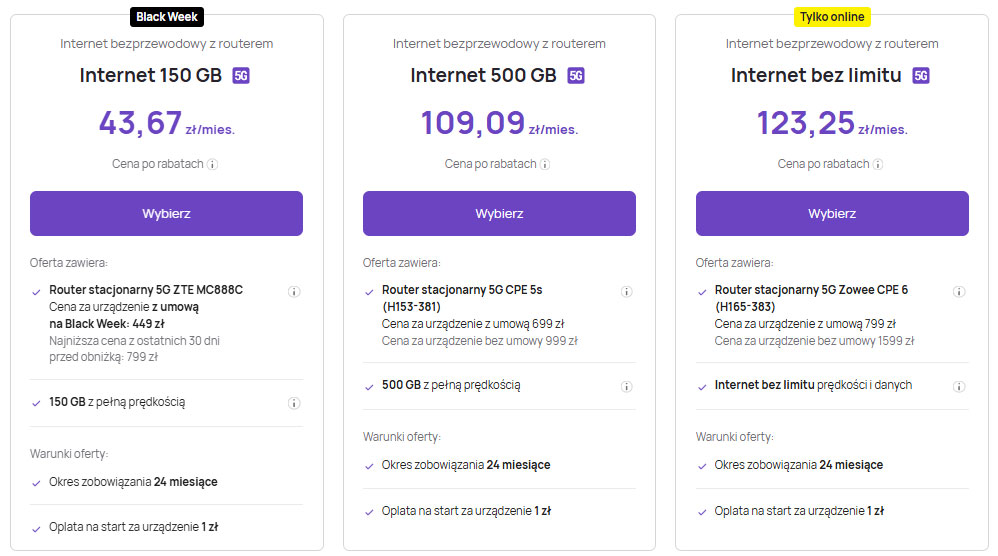
Task: Show info about 500 GB full speed
Action: (627, 386)
